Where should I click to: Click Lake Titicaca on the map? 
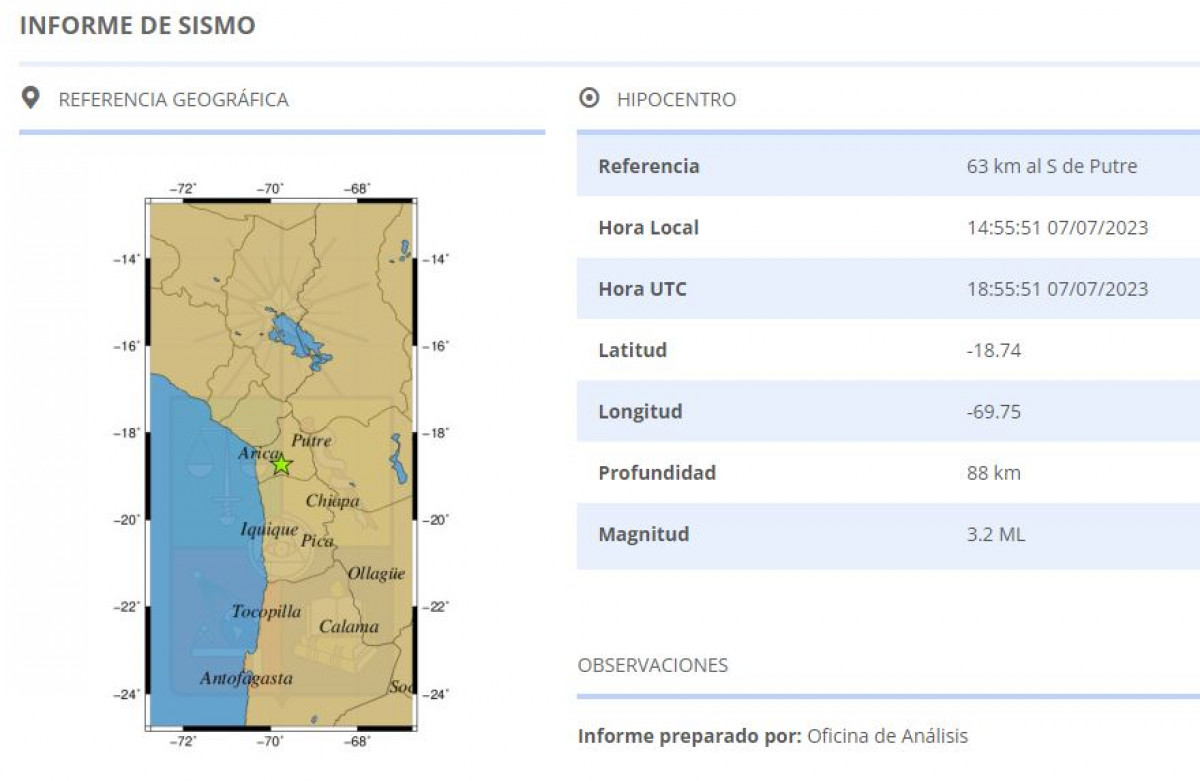click(296, 340)
